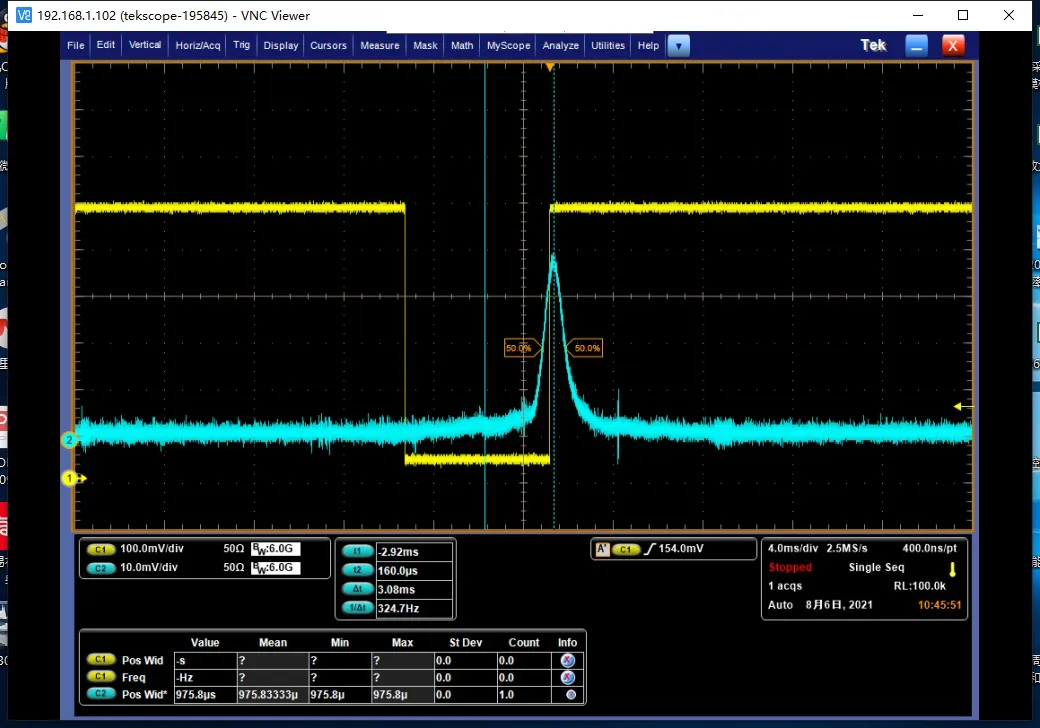Click the channel 2 ground reference marker
The image size is (1040, 728).
tap(70, 440)
